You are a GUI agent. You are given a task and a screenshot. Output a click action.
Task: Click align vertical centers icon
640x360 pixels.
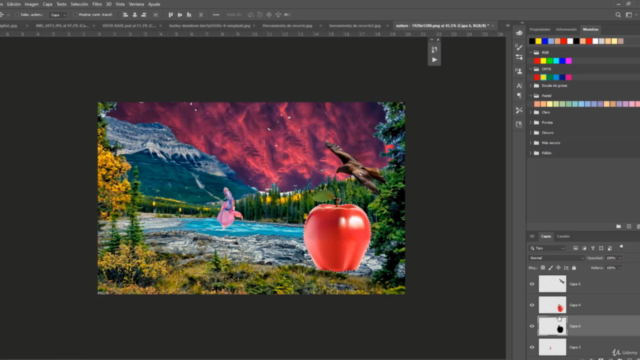click(180, 15)
